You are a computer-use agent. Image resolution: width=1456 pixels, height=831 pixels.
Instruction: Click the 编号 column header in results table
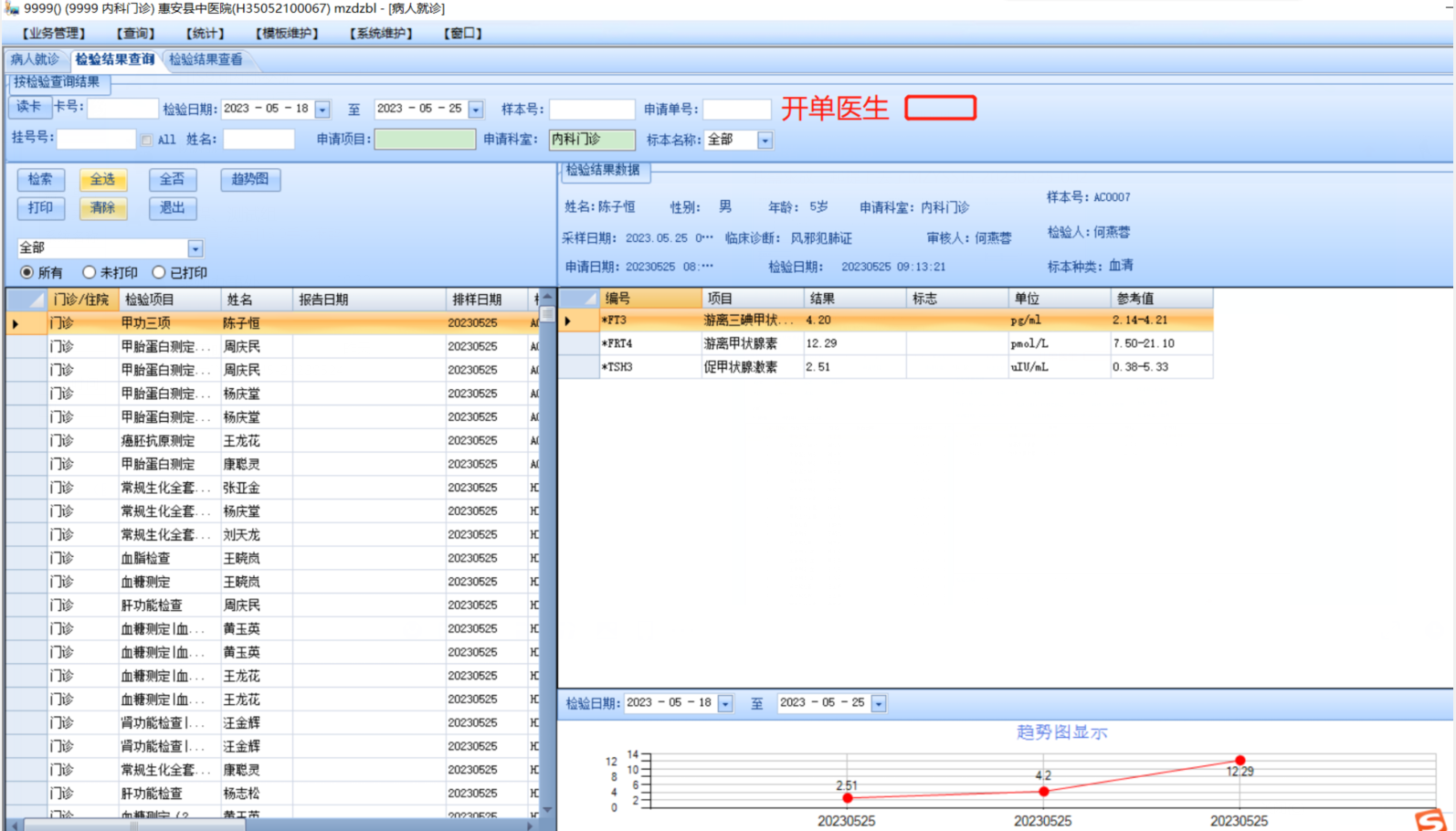650,299
